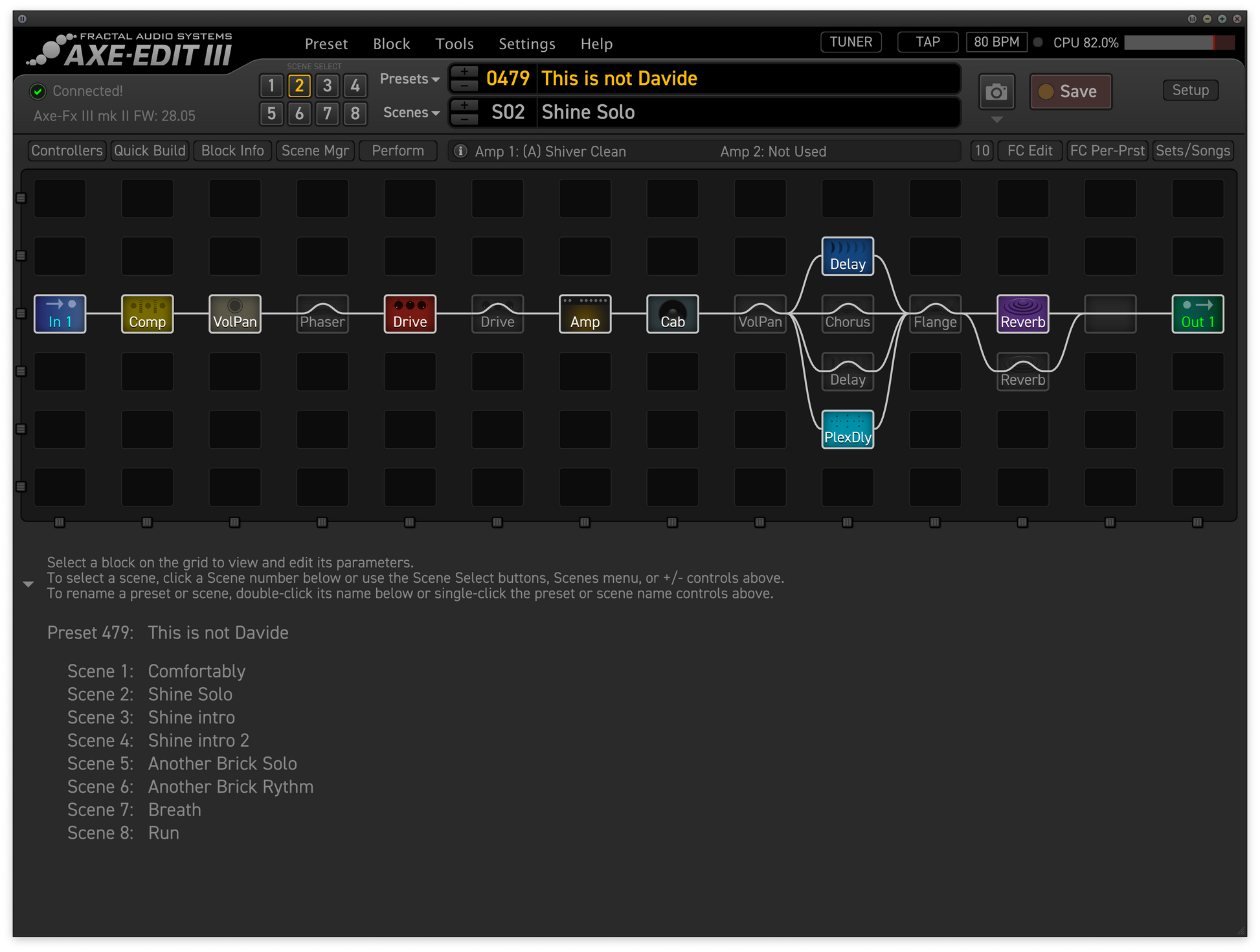Select the In 1 input block
1260x952 pixels.
pyautogui.click(x=60, y=314)
